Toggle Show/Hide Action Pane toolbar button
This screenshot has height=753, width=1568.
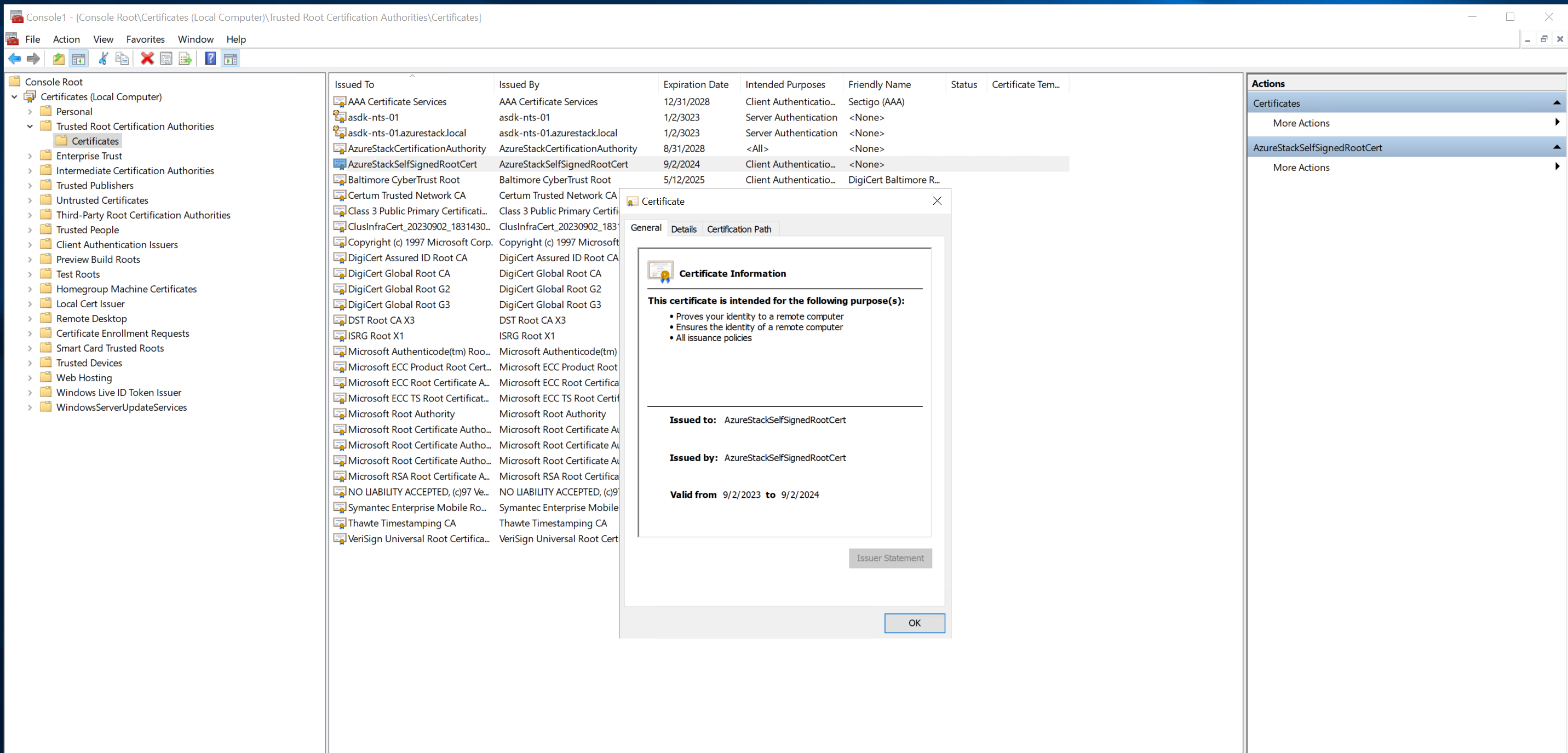230,59
